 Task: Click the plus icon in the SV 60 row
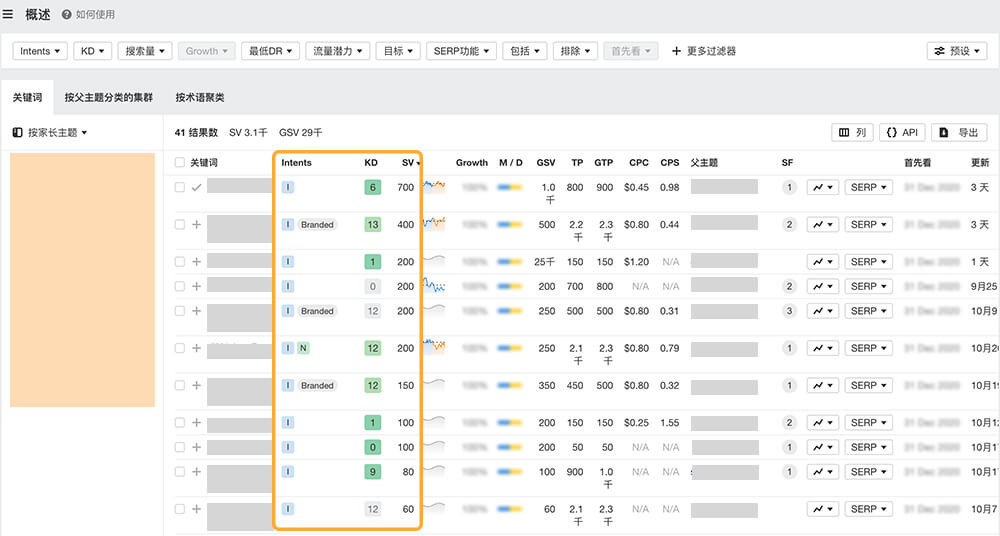196,509
